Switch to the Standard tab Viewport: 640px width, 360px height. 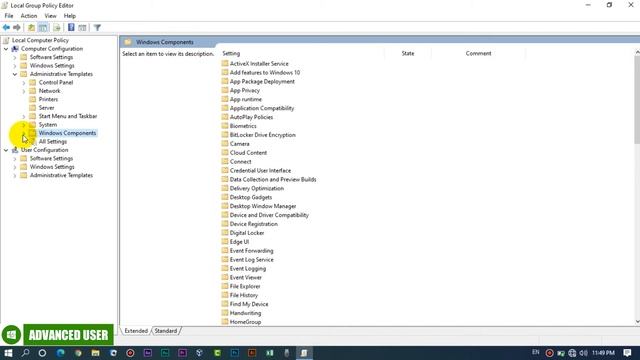pyautogui.click(x=166, y=331)
